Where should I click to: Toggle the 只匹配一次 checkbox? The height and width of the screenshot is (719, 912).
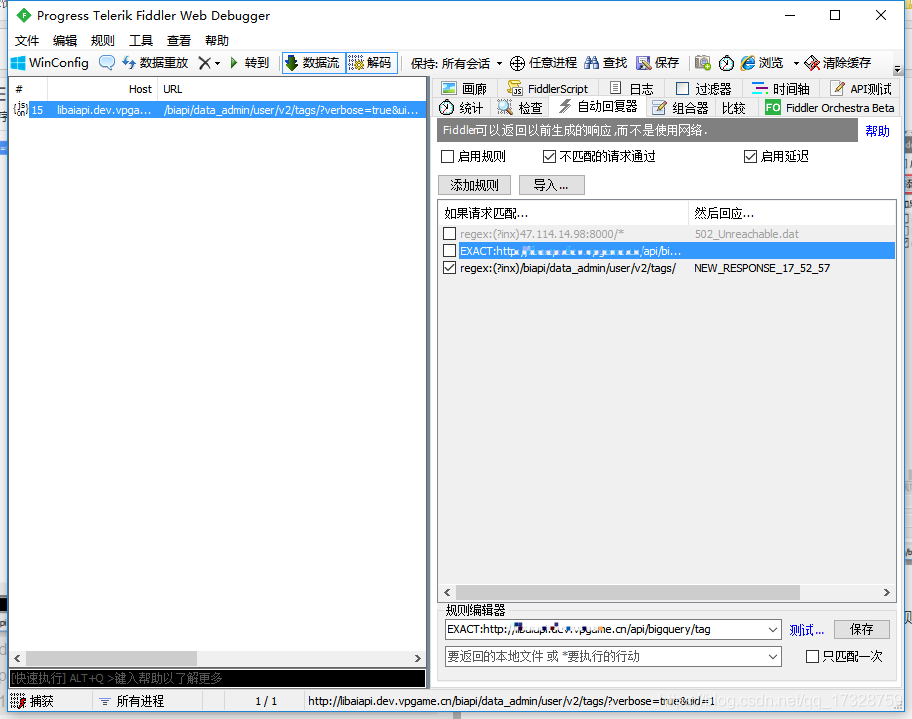(x=812, y=657)
